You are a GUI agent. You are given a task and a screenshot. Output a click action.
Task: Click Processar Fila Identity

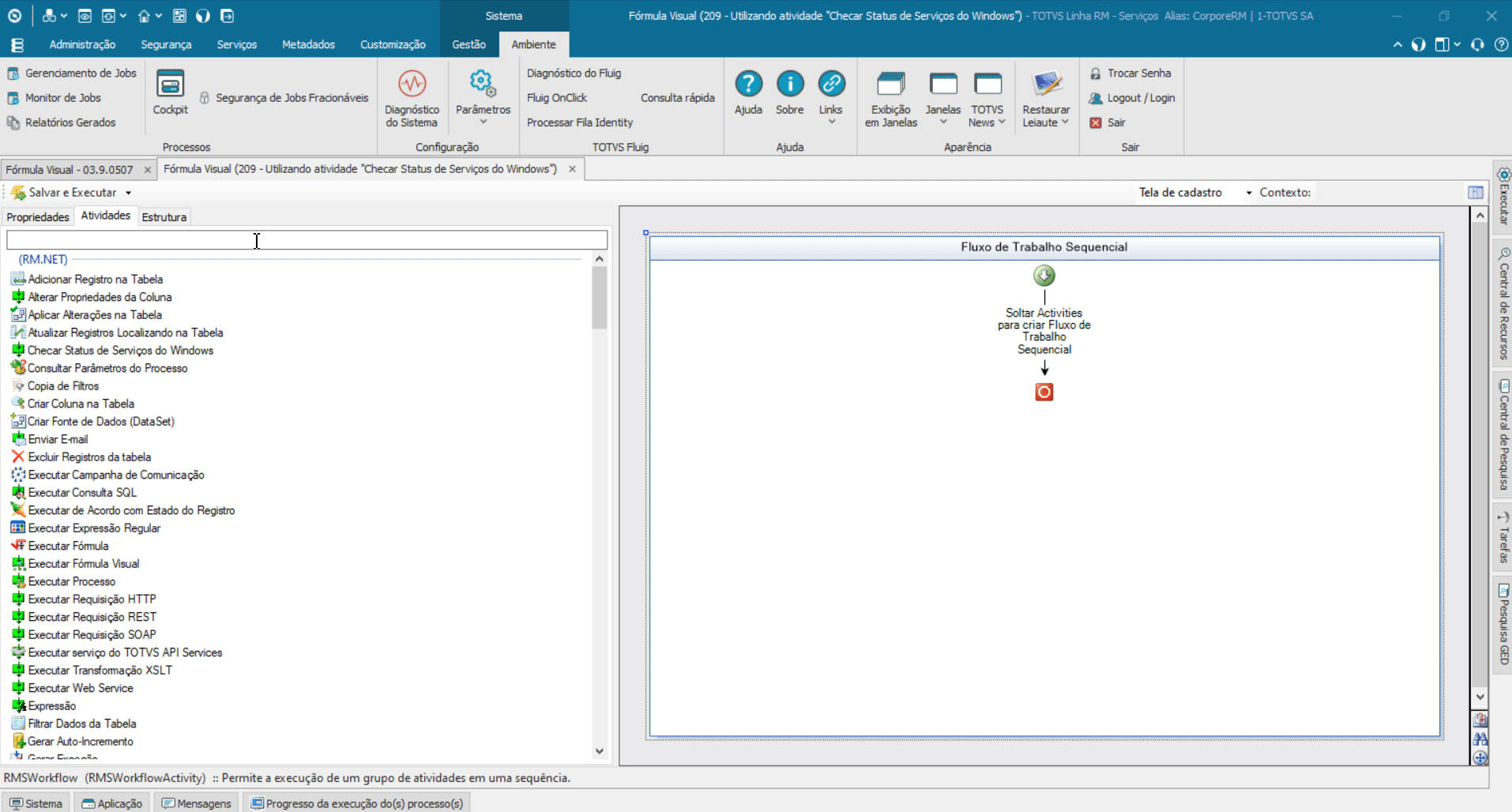click(x=580, y=122)
